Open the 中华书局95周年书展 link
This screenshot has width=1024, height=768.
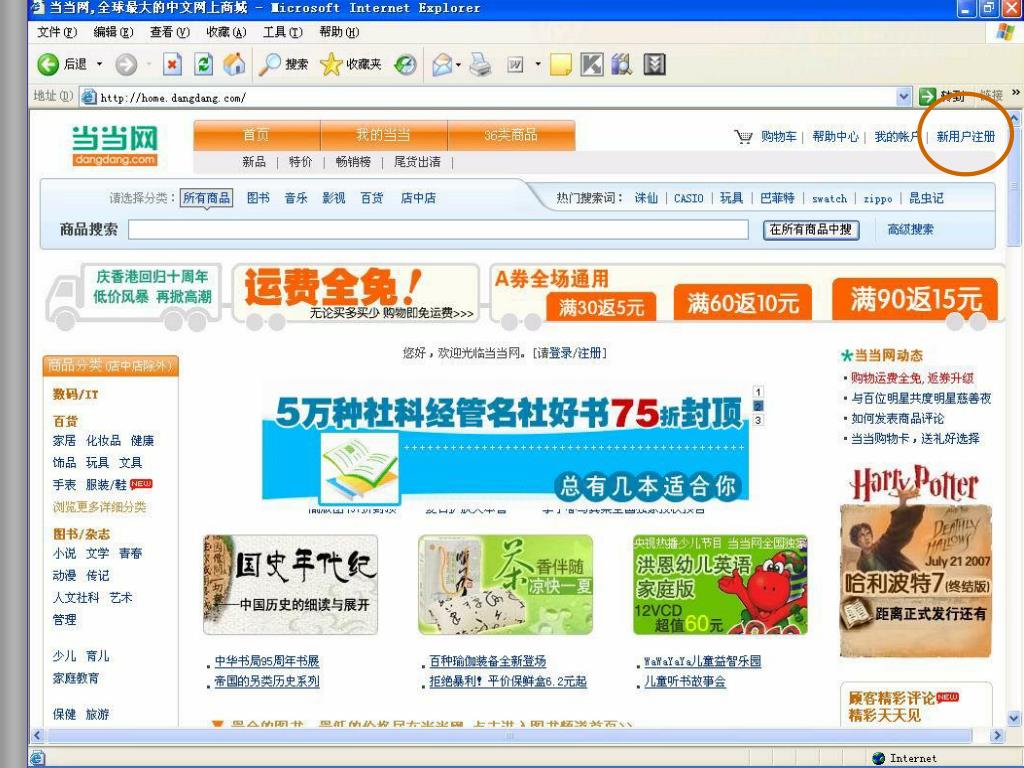[x=267, y=661]
